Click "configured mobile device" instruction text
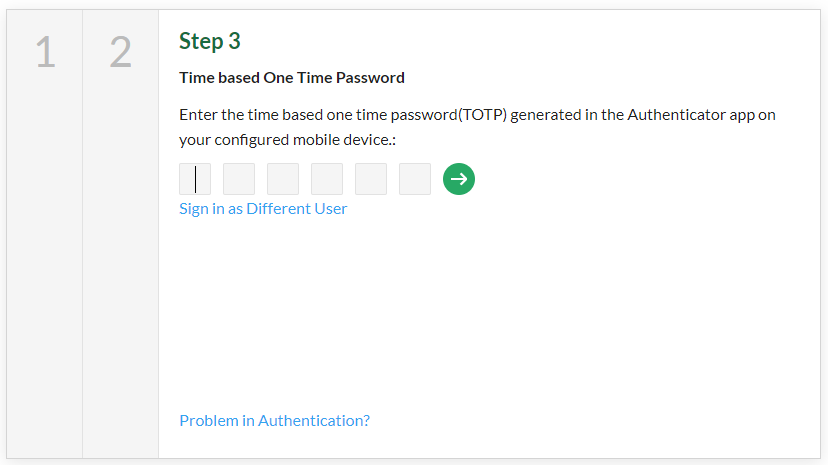The width and height of the screenshot is (828, 465). (303, 140)
